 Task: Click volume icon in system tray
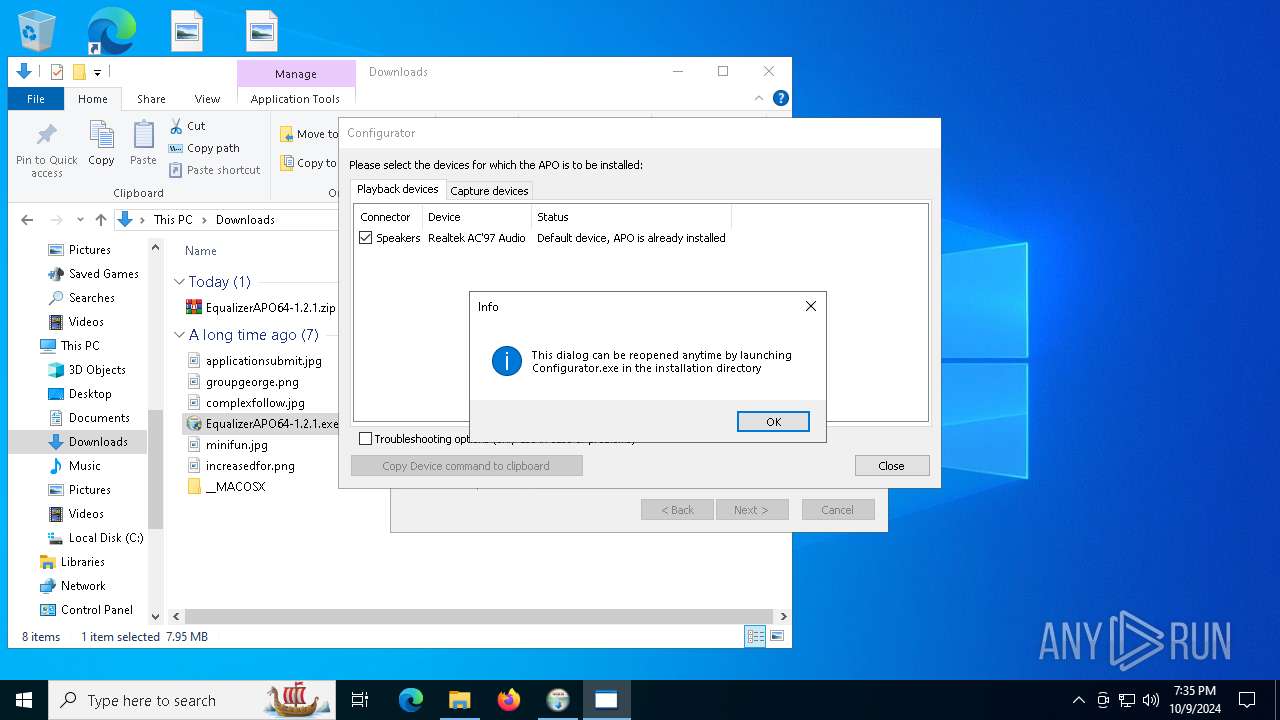[1151, 700]
